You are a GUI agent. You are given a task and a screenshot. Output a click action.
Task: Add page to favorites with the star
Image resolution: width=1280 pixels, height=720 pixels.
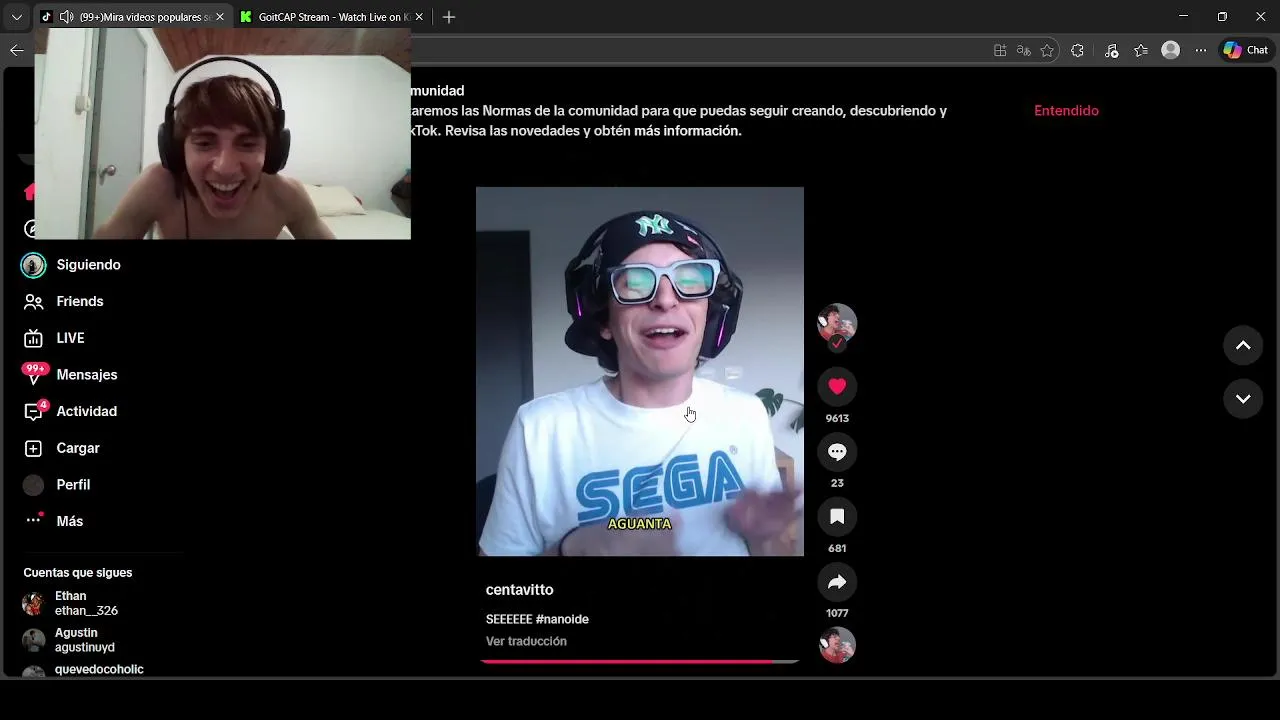(x=1047, y=50)
